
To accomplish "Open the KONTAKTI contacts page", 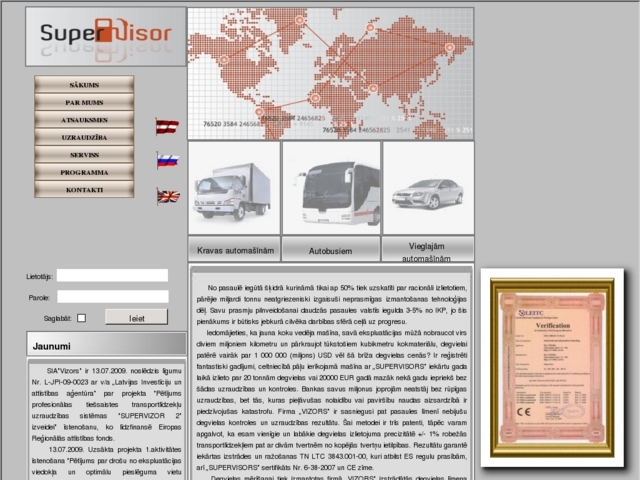I will click(x=84, y=190).
